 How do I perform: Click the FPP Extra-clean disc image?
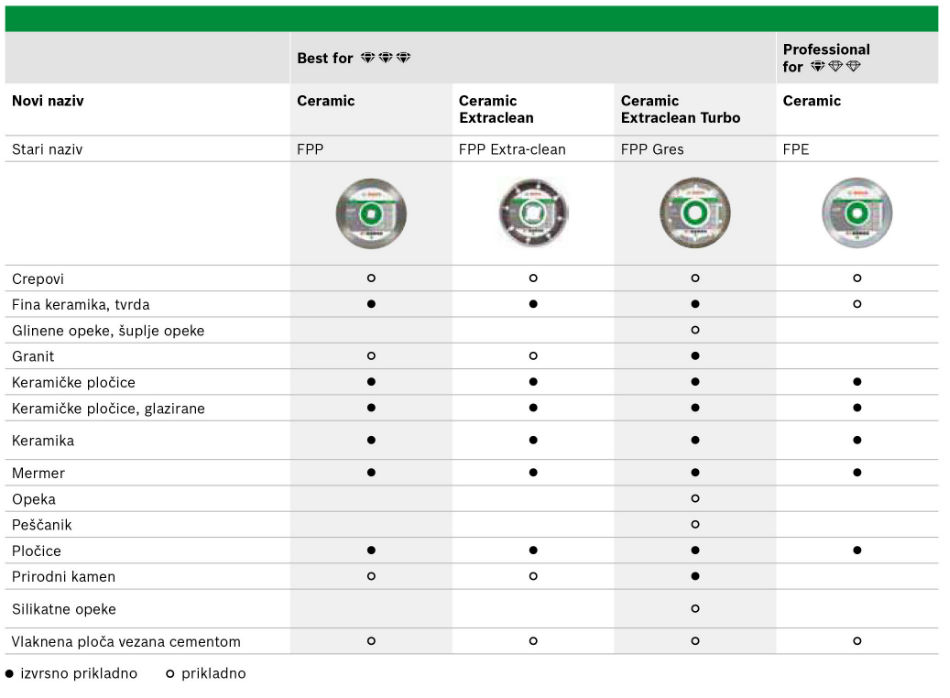533,213
